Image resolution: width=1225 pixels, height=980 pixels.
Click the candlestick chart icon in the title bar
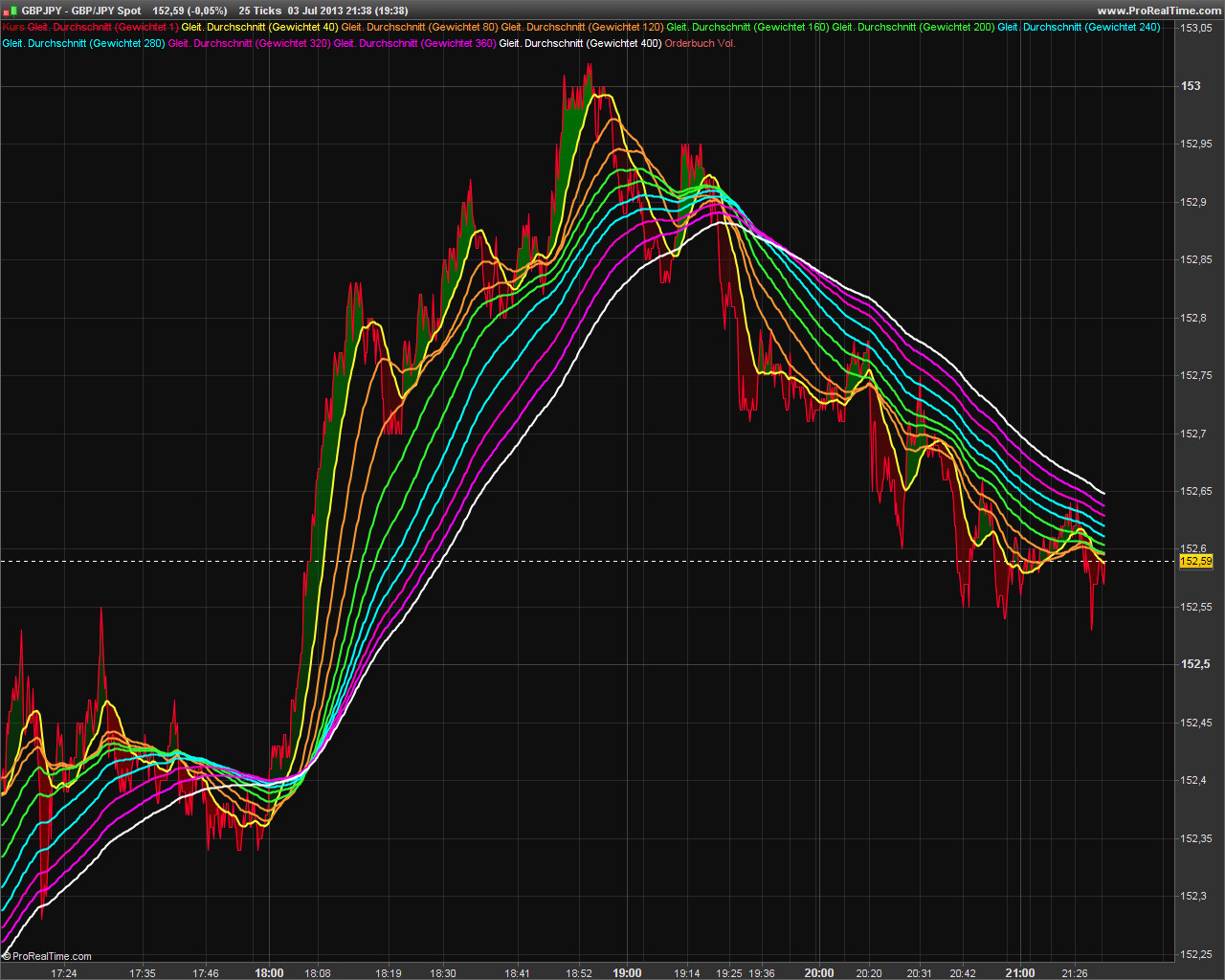tap(10, 11)
